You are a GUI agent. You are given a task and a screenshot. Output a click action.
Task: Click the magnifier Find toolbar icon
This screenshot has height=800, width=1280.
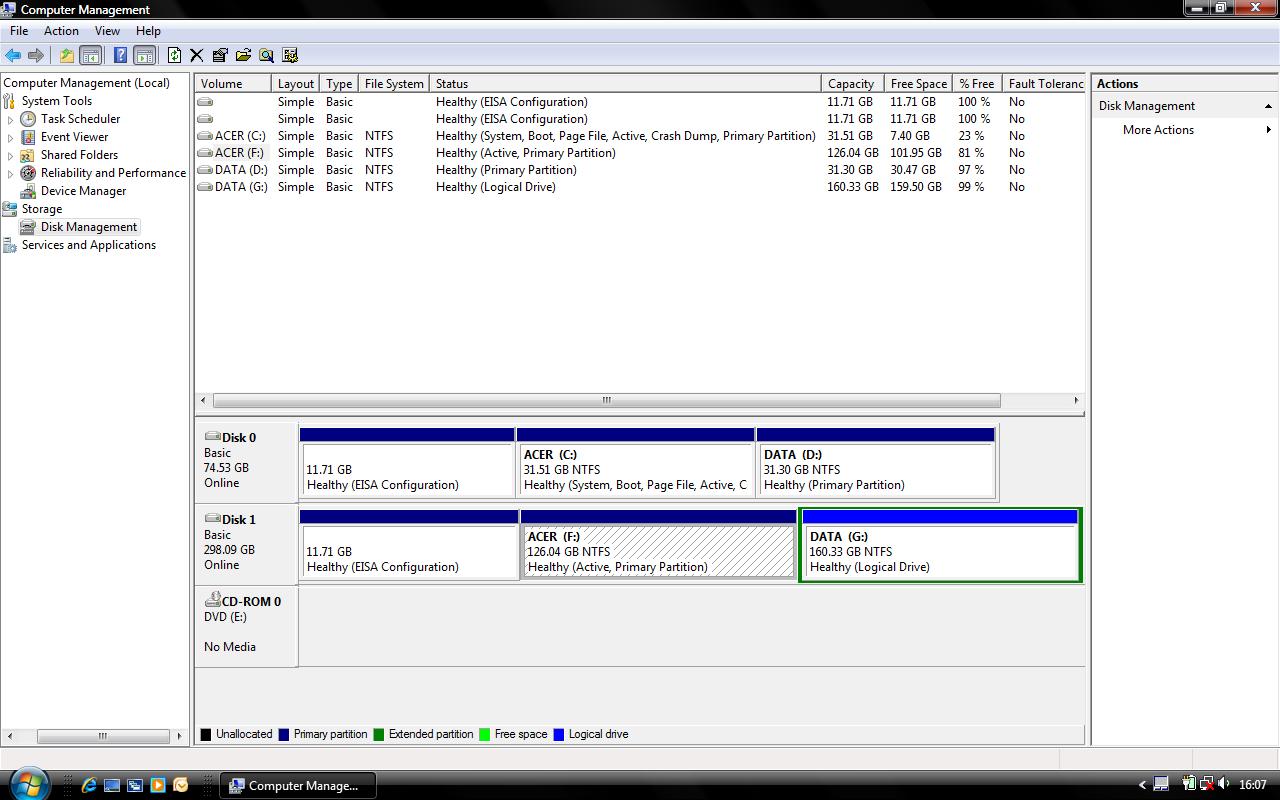(x=266, y=56)
